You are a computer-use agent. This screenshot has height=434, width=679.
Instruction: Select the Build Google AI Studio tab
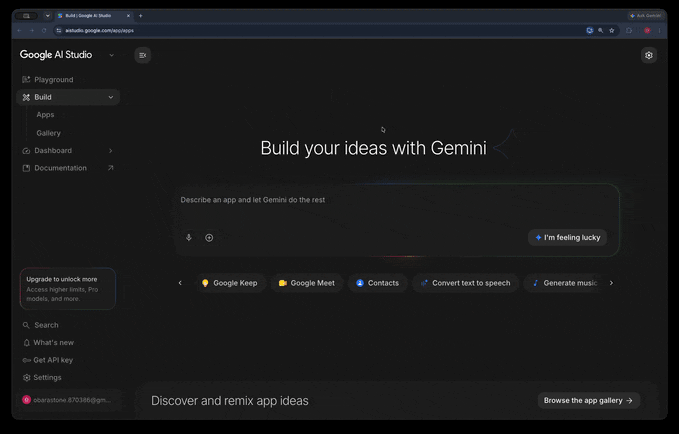93,16
